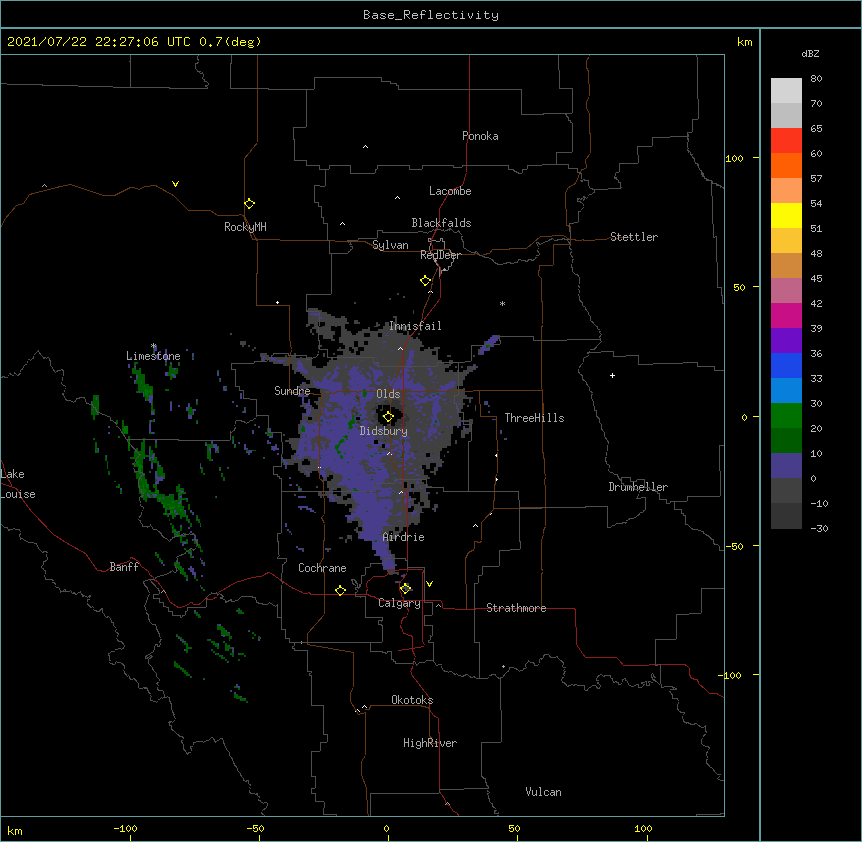Click the km unit label beside the timestamp row

(744, 42)
